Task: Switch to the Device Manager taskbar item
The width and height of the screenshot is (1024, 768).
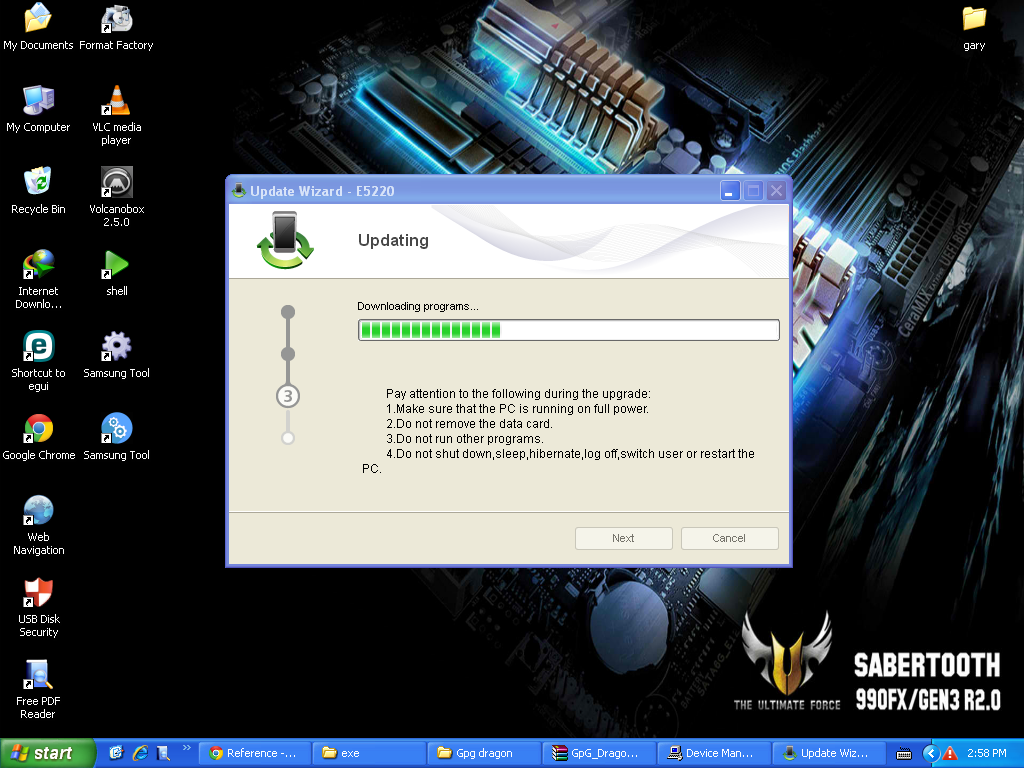Action: [716, 753]
